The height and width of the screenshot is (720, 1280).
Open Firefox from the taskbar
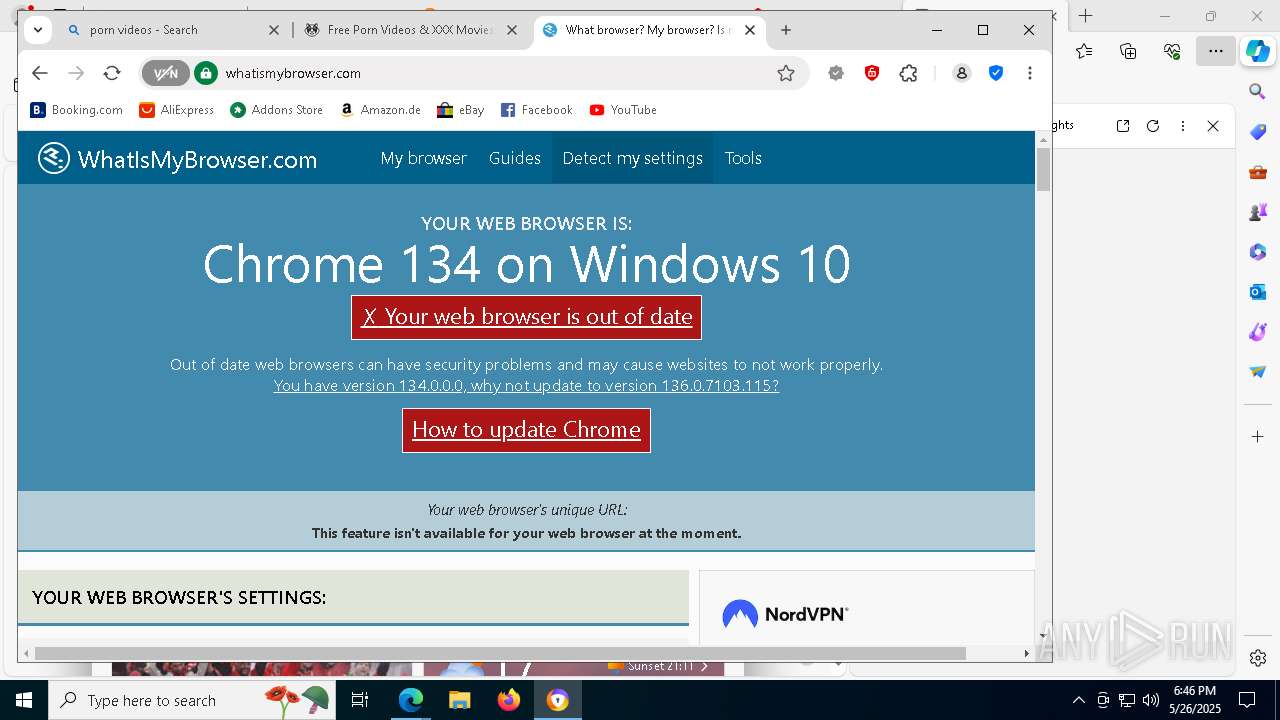tap(509, 700)
